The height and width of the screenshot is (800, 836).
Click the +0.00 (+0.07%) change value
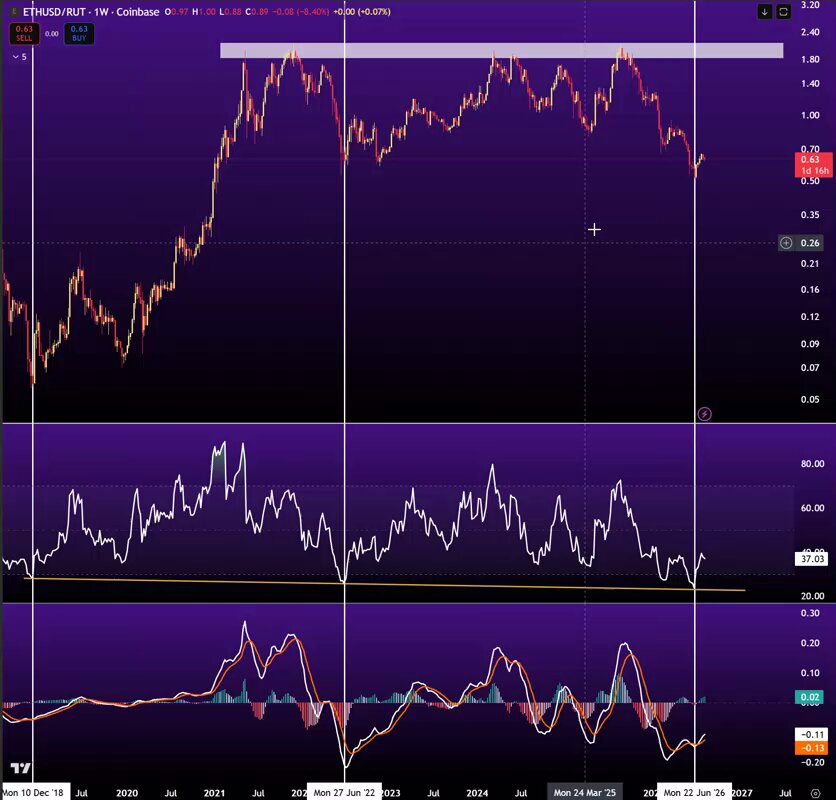point(362,12)
